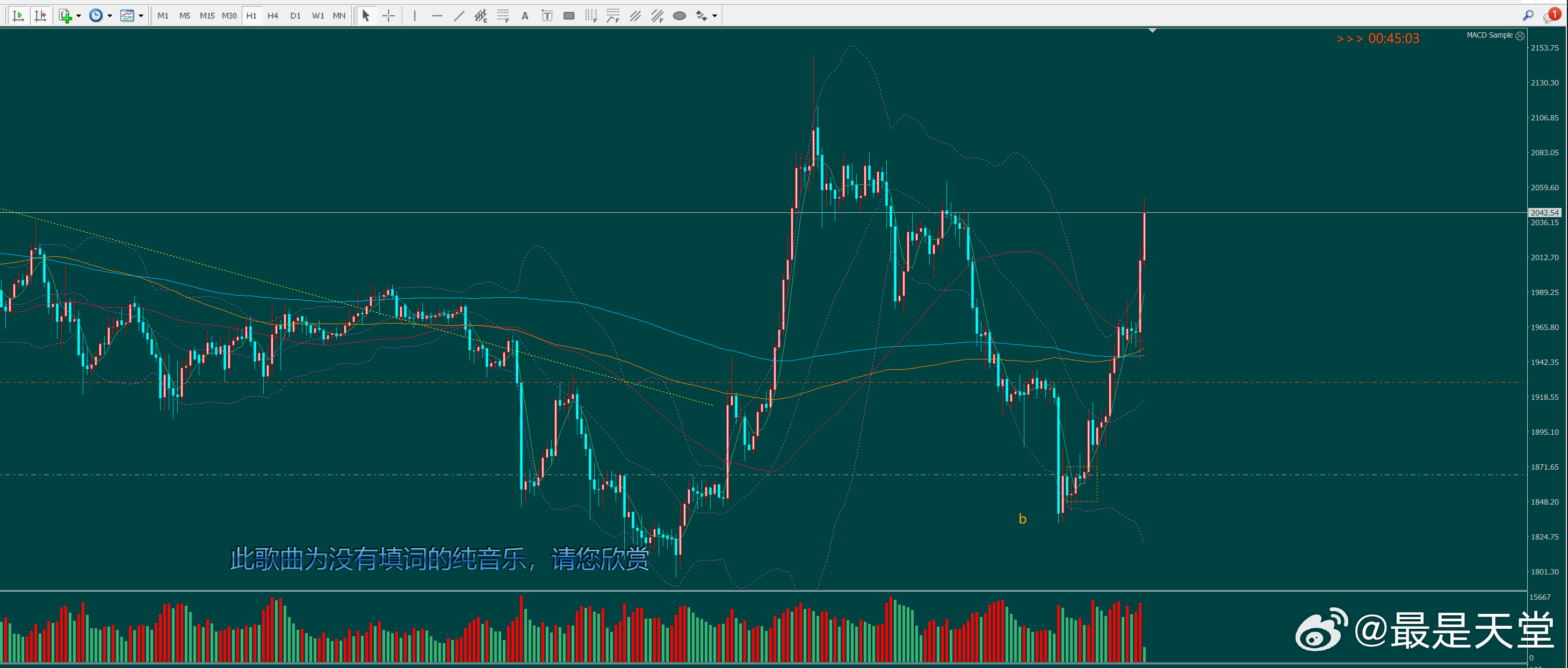Expand the periodicity clock dropdown arrow
Viewport: 1568px width, 668px height.
(x=110, y=16)
